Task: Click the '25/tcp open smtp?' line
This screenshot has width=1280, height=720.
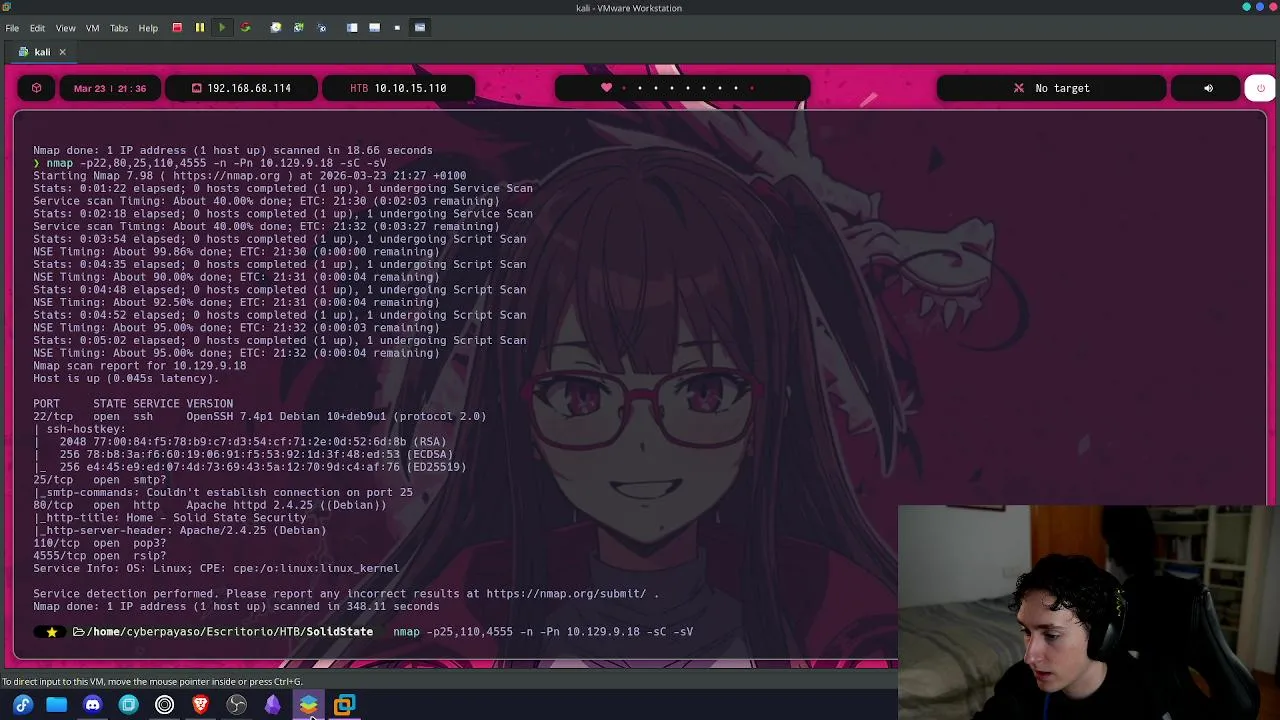Action: [100, 480]
